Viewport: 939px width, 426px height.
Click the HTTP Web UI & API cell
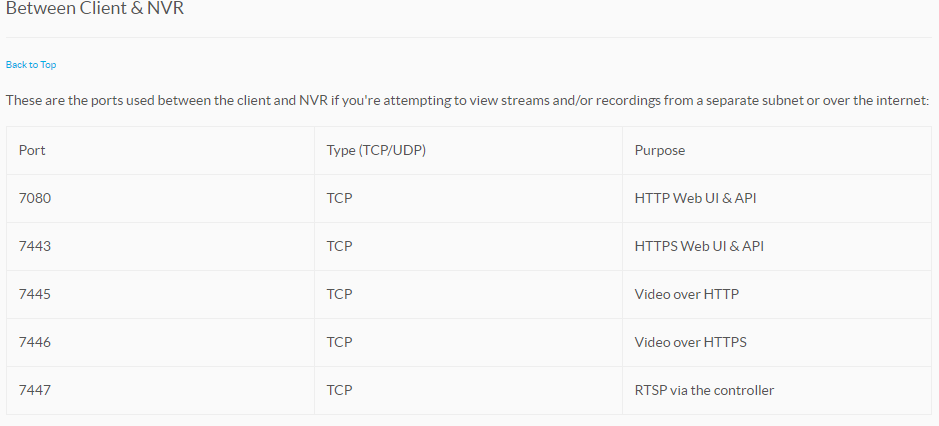pyautogui.click(x=695, y=198)
